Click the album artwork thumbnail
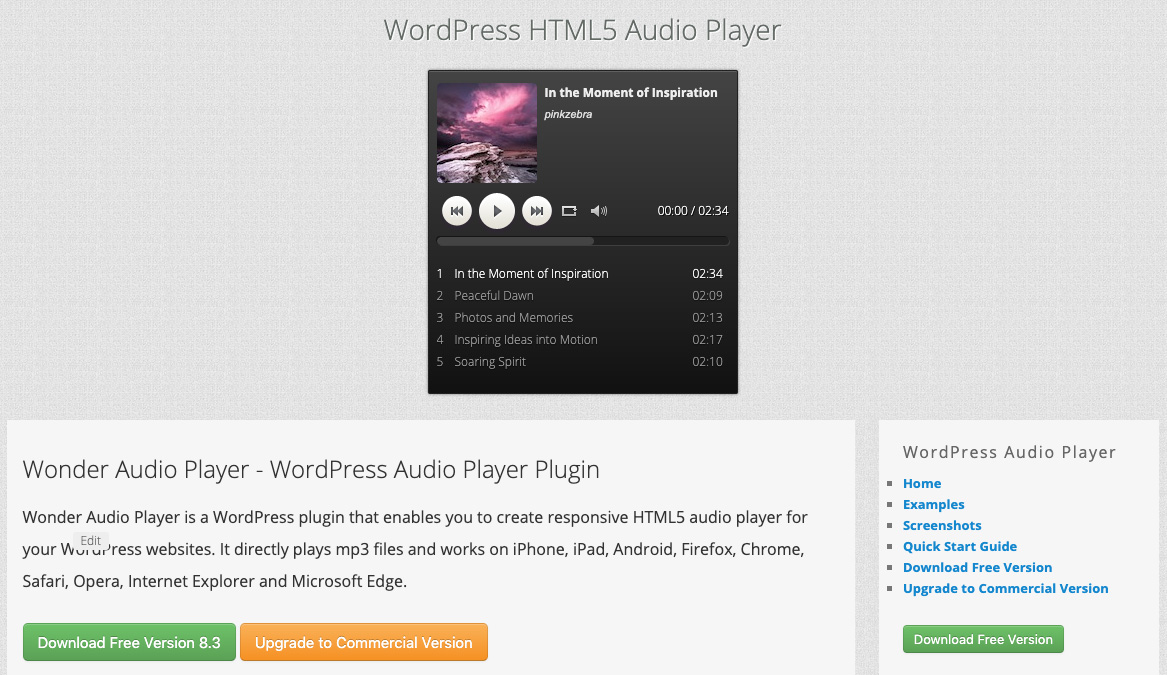1167x675 pixels. pos(486,132)
